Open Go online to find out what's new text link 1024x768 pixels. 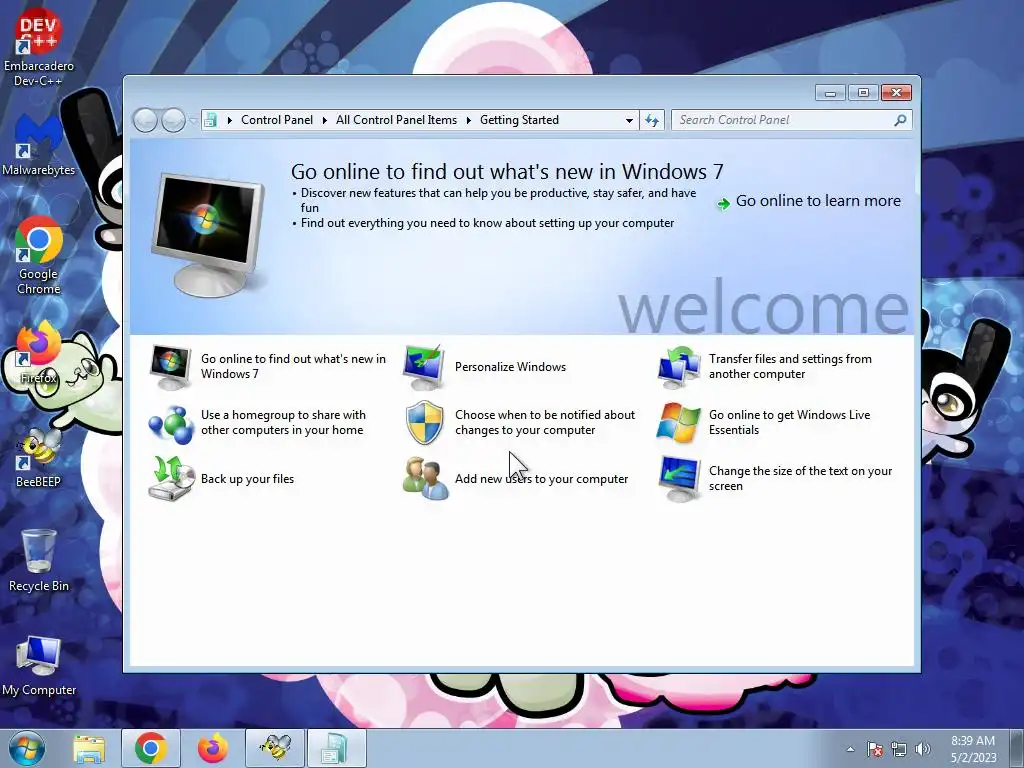pos(293,366)
